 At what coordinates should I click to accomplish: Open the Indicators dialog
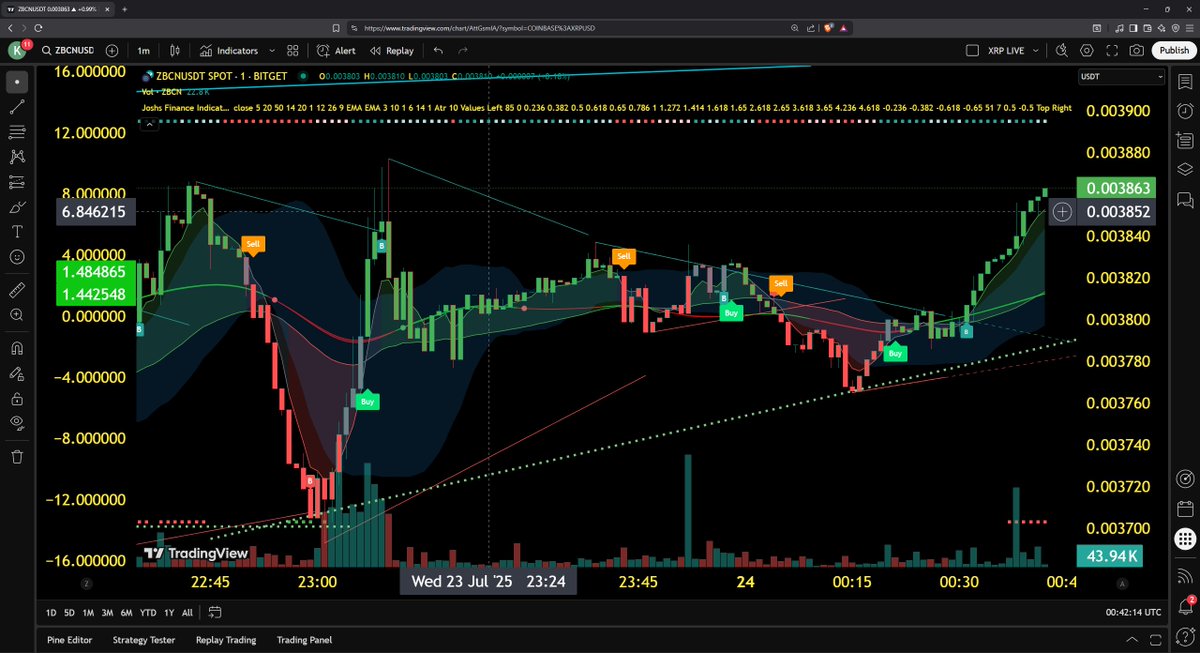[228, 50]
